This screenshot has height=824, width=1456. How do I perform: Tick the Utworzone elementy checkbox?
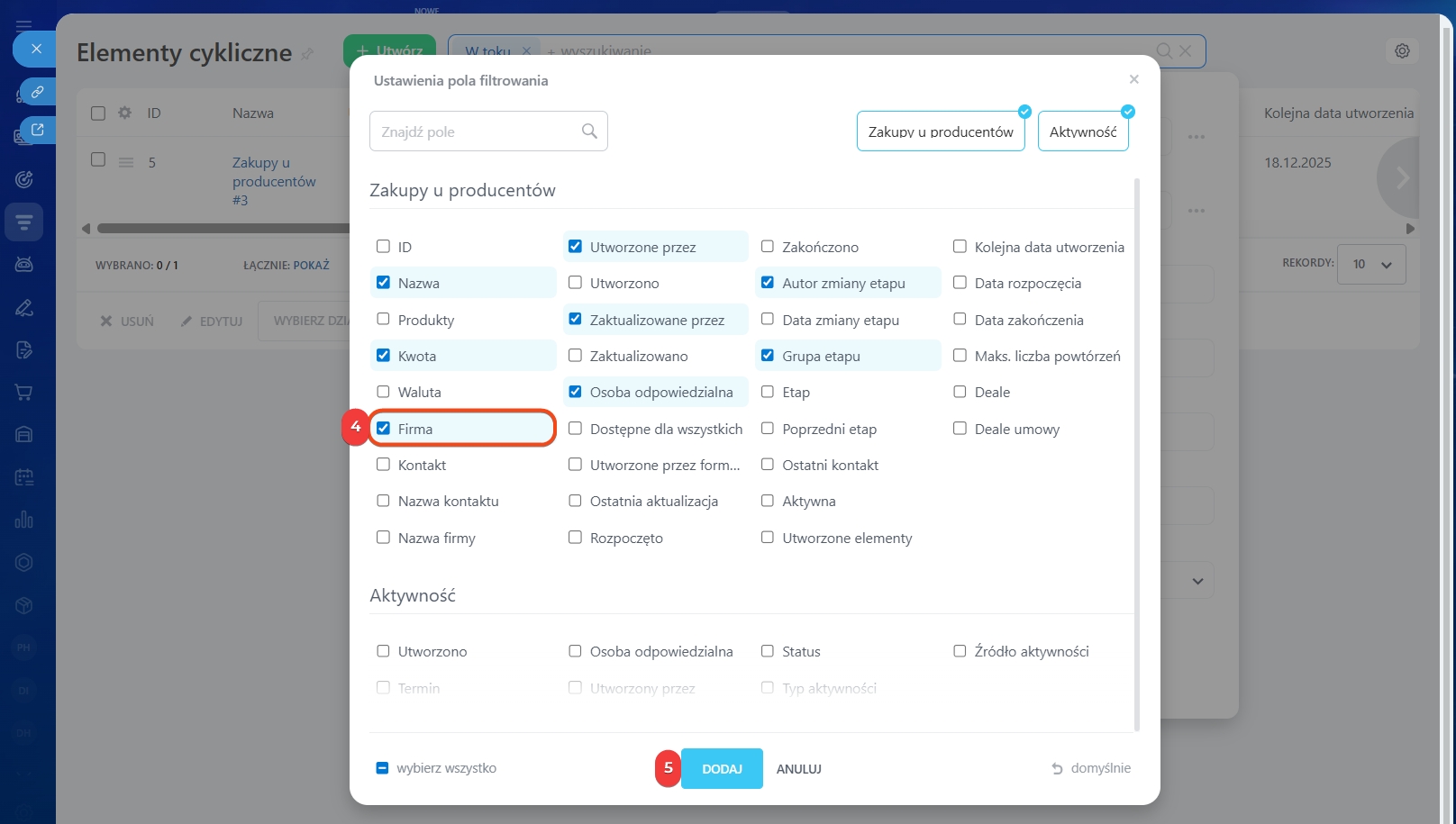click(x=768, y=538)
